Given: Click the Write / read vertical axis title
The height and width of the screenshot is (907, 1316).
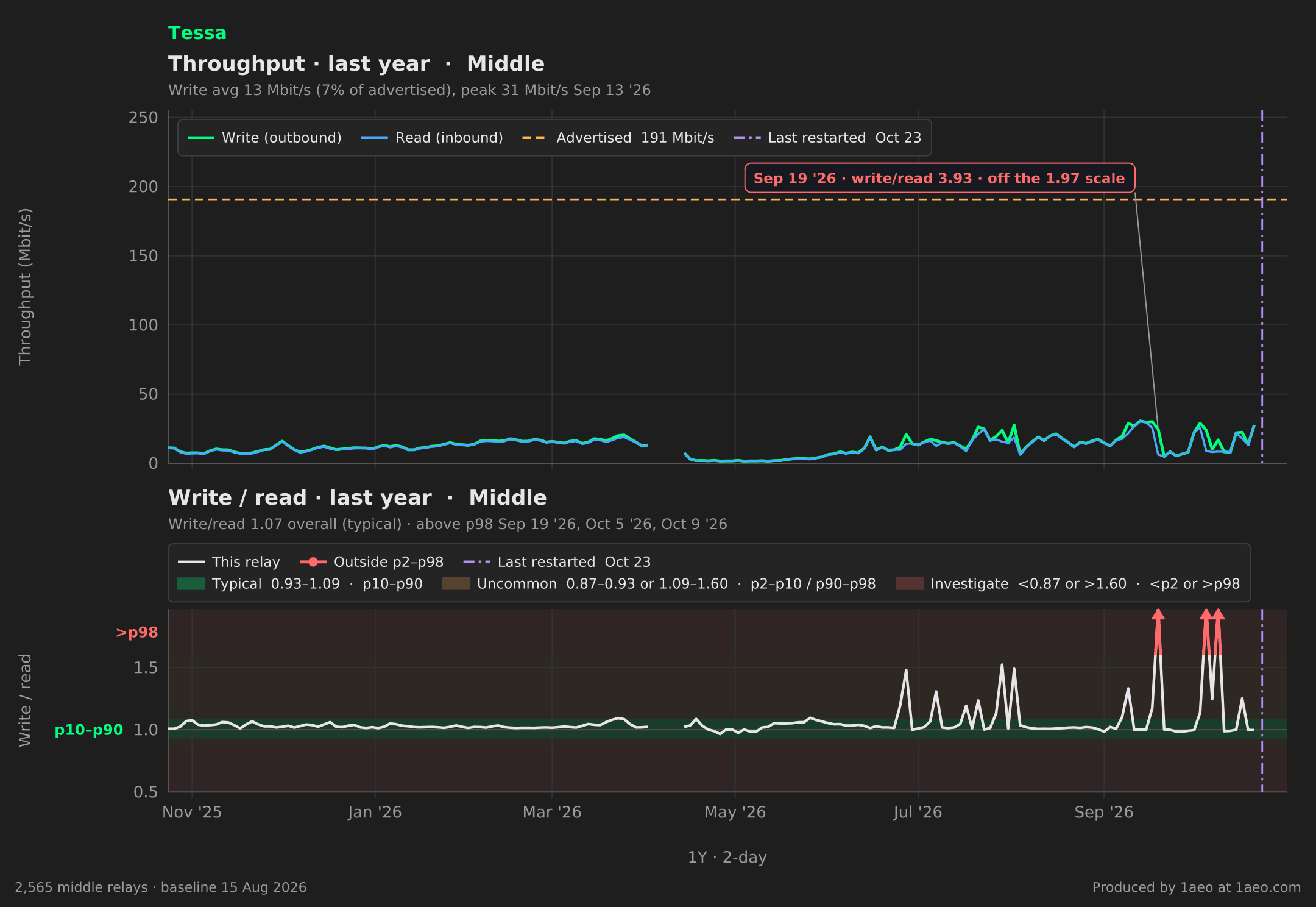Looking at the screenshot, I should coord(25,700).
